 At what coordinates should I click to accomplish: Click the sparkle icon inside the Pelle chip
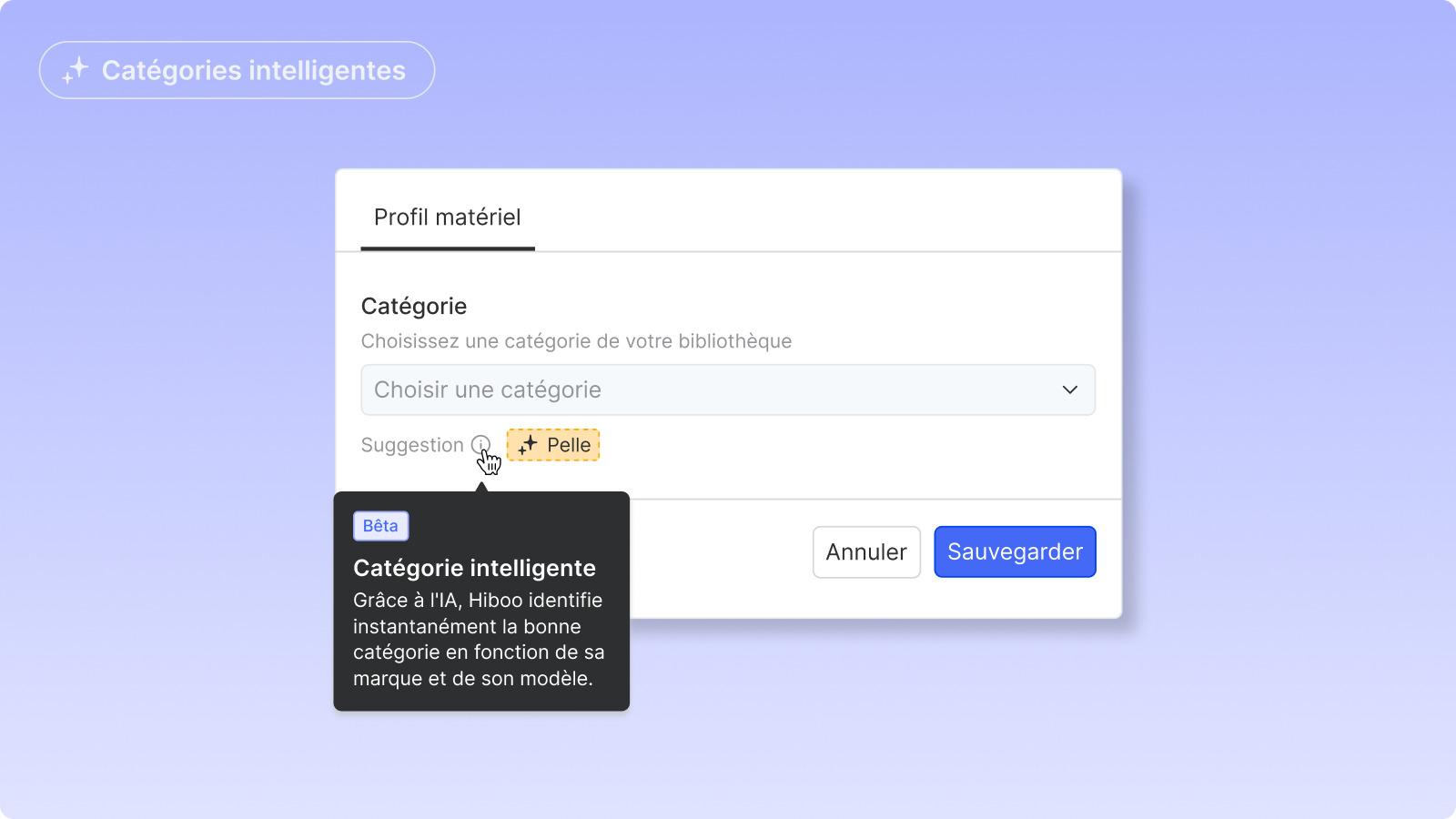tap(528, 445)
